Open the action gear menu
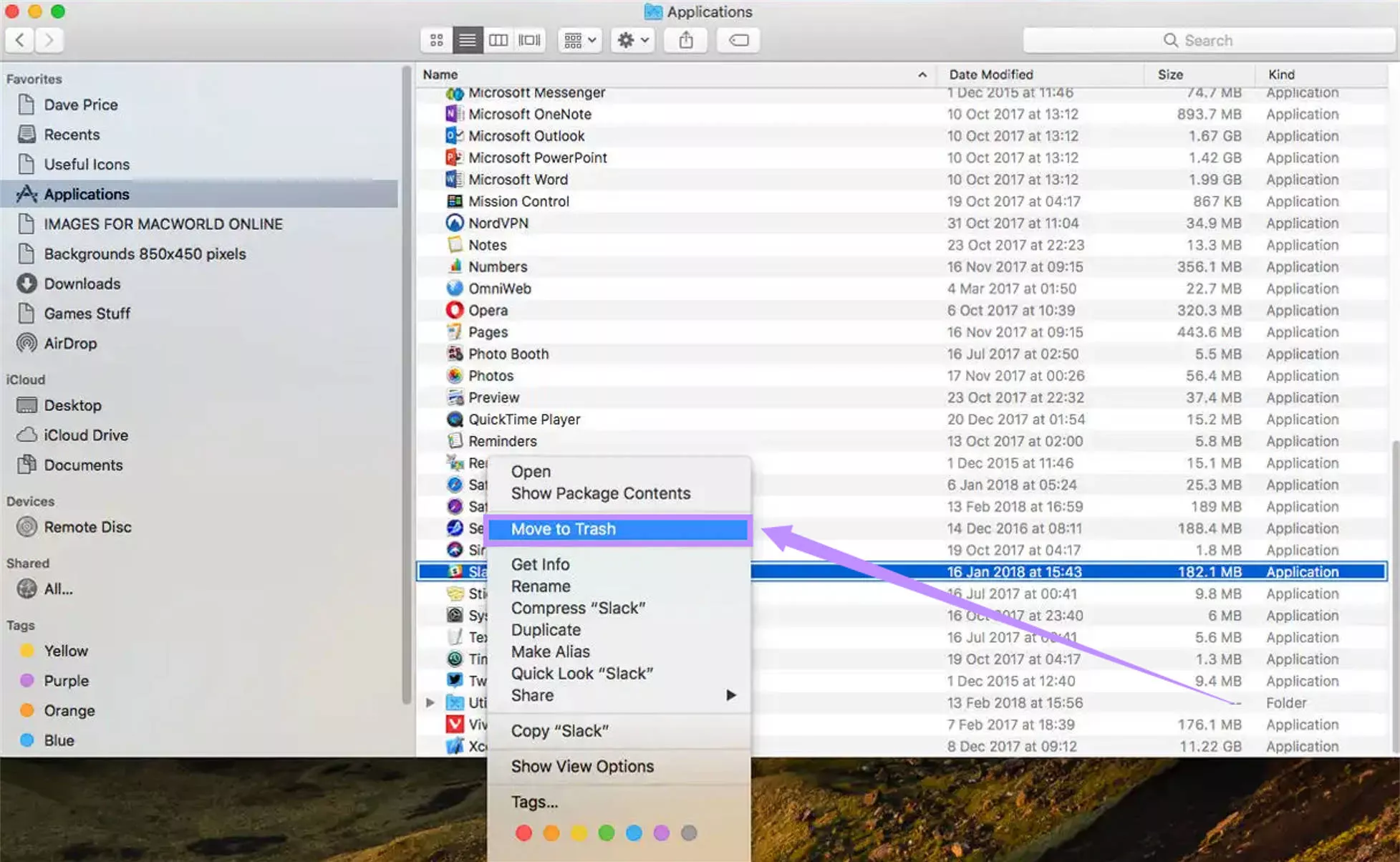 (631, 40)
